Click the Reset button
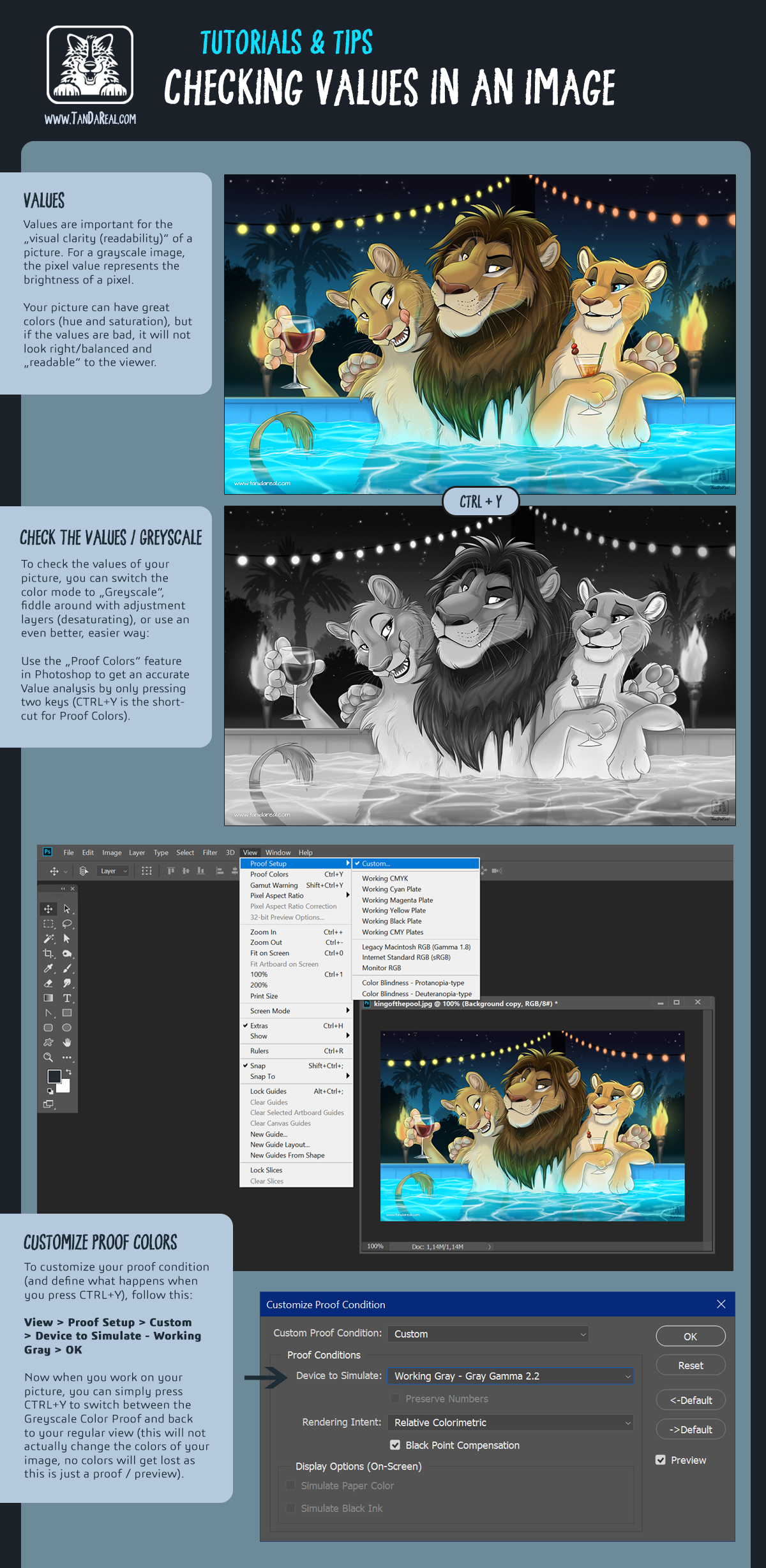 tap(691, 1365)
